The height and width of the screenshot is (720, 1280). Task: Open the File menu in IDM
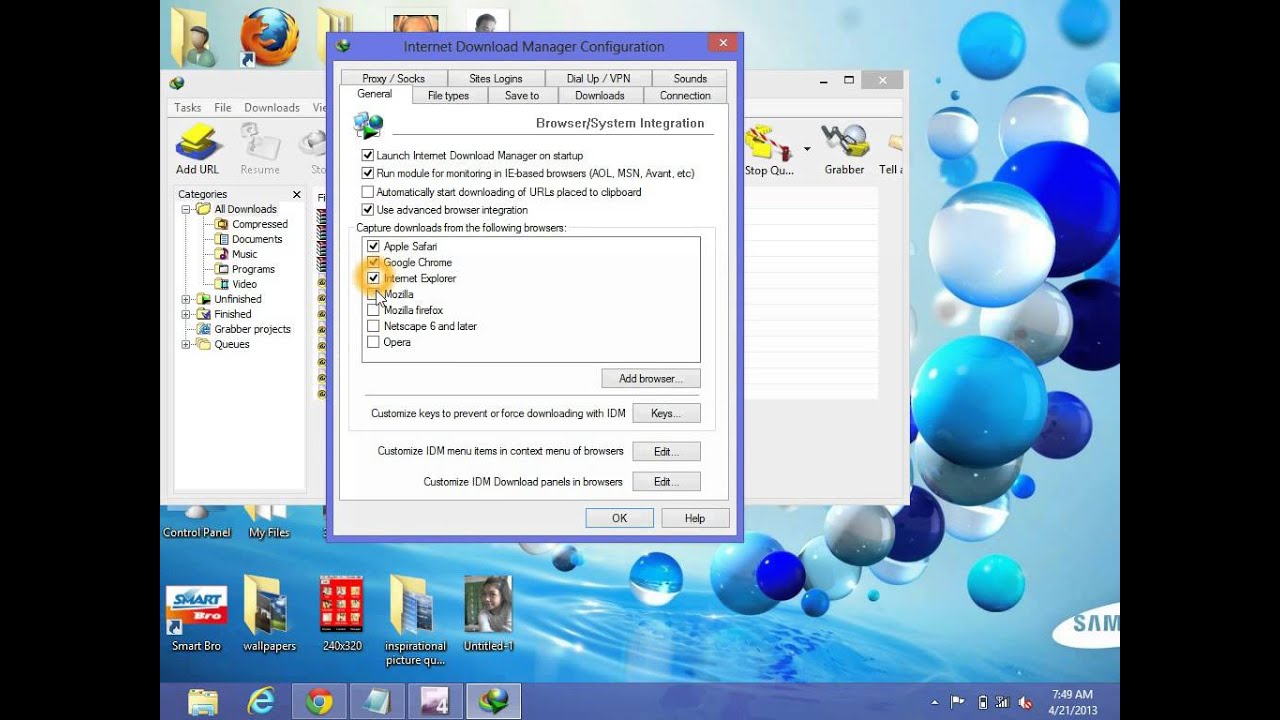point(223,108)
